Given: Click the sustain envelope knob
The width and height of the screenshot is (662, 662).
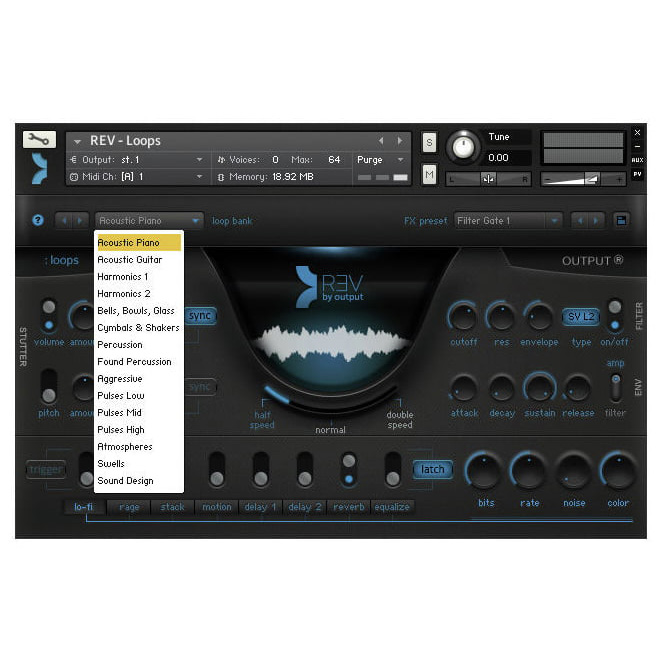Looking at the screenshot, I should pyautogui.click(x=539, y=387).
